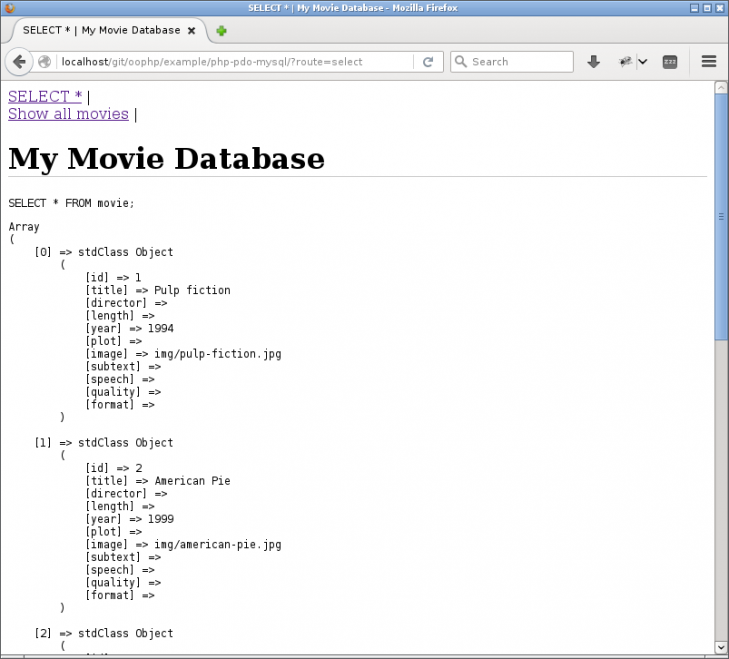Open a new tab with green plus
This screenshot has width=729, height=659.
click(221, 31)
